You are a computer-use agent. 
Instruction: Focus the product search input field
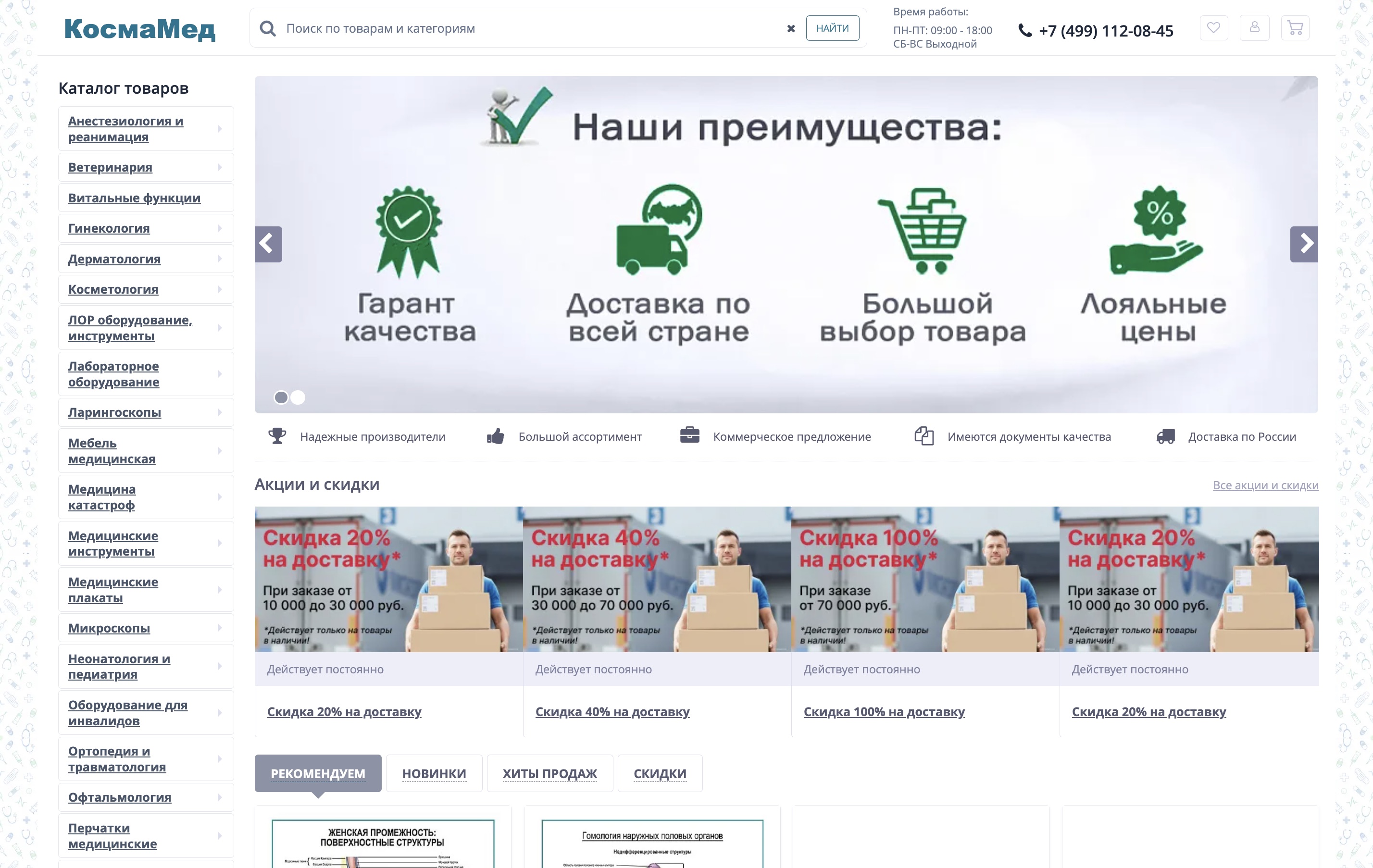tap(530, 28)
